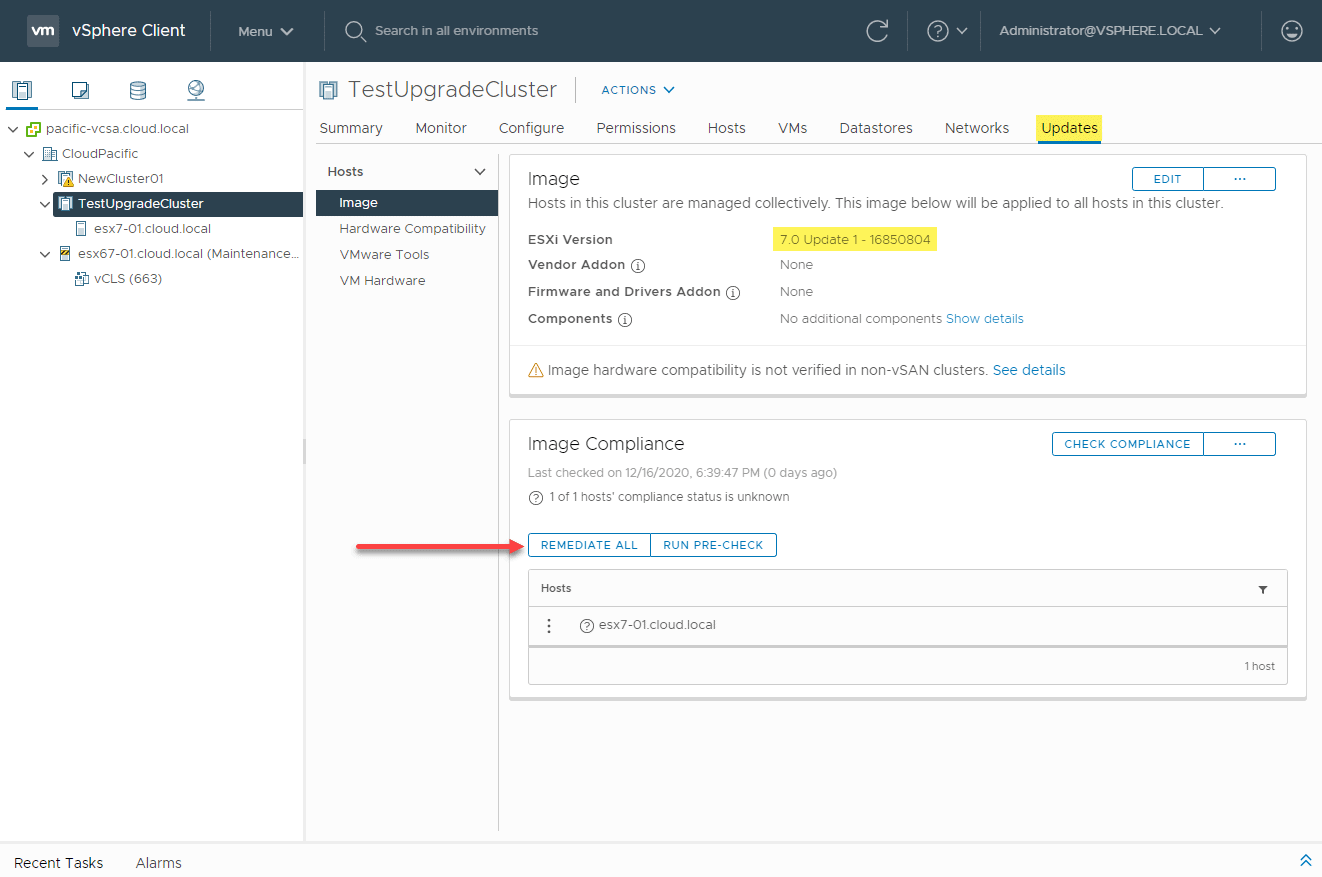The width and height of the screenshot is (1322, 877).
Task: Select Hardware Compatibility in sidebar
Action: 412,229
